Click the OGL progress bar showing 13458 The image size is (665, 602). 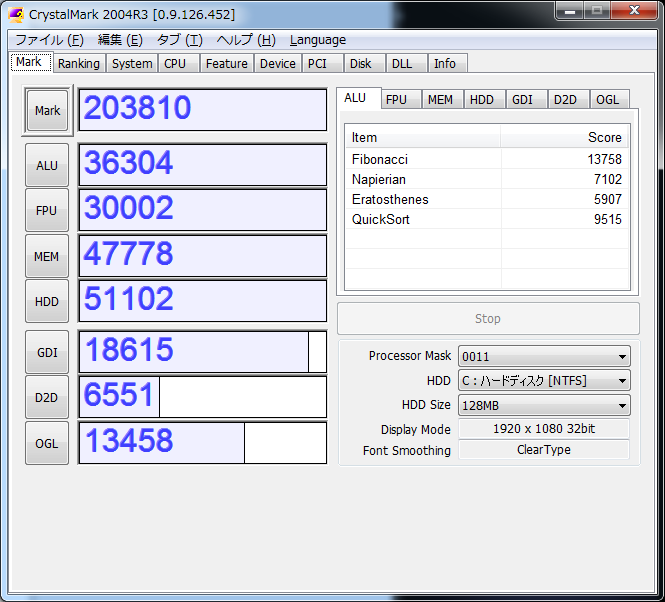(203, 443)
